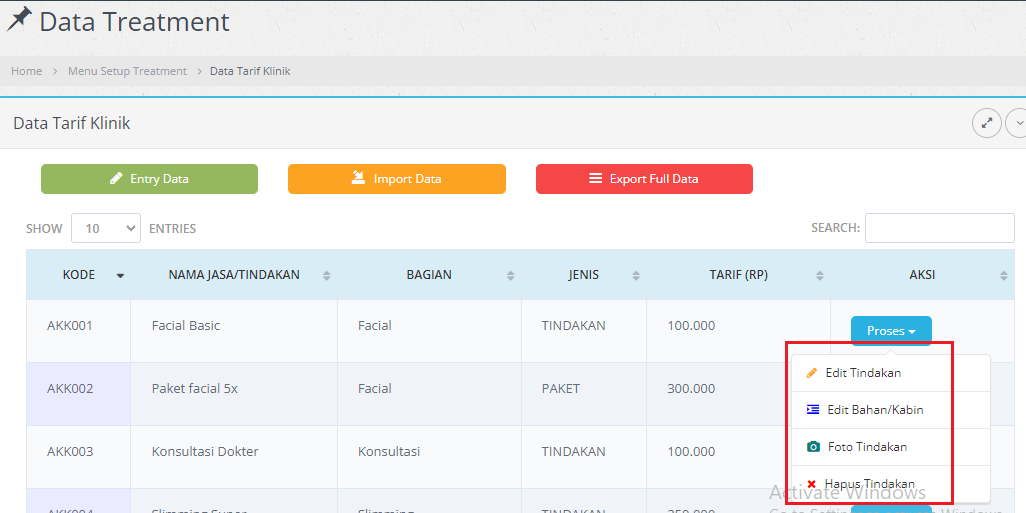Choose Edit Bahan/Kabin from menu

(x=891, y=410)
